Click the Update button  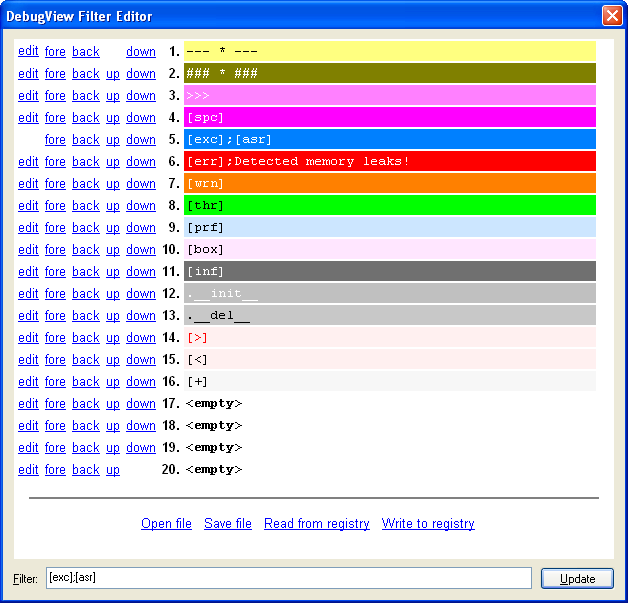(x=577, y=578)
